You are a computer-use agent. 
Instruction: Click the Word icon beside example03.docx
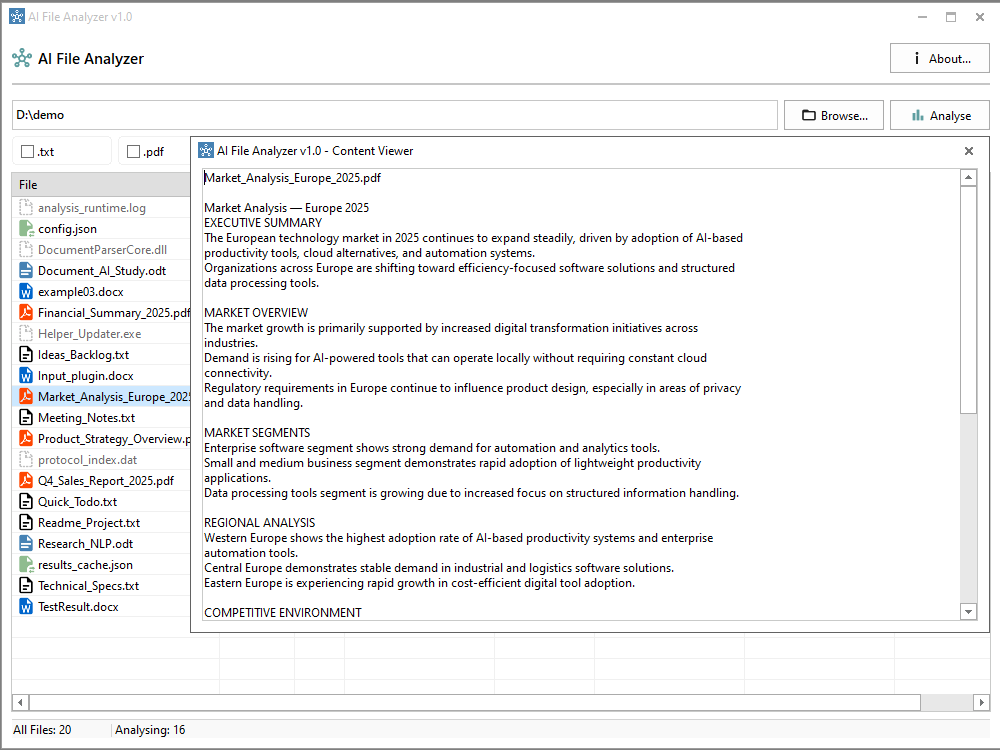coord(27,292)
